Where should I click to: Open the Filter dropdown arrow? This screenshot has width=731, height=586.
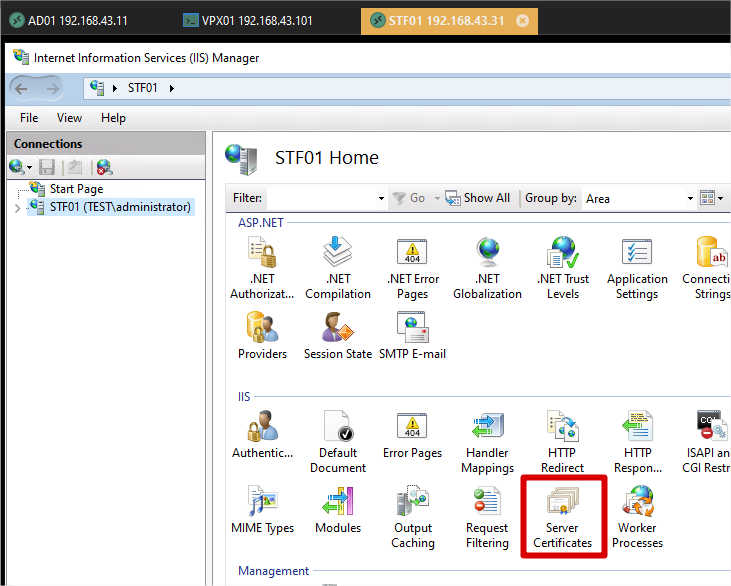point(381,198)
